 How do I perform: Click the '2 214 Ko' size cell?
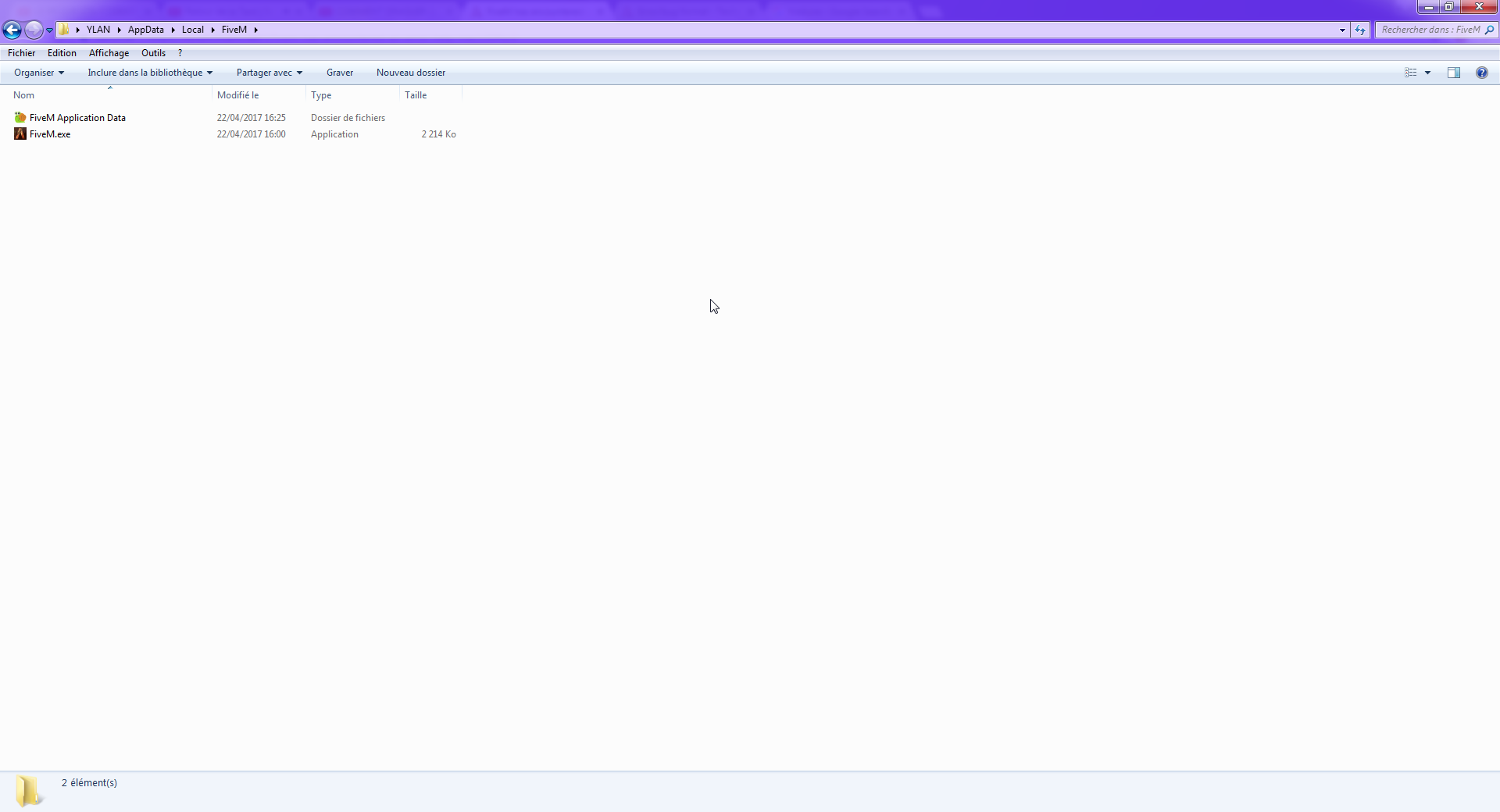click(439, 134)
